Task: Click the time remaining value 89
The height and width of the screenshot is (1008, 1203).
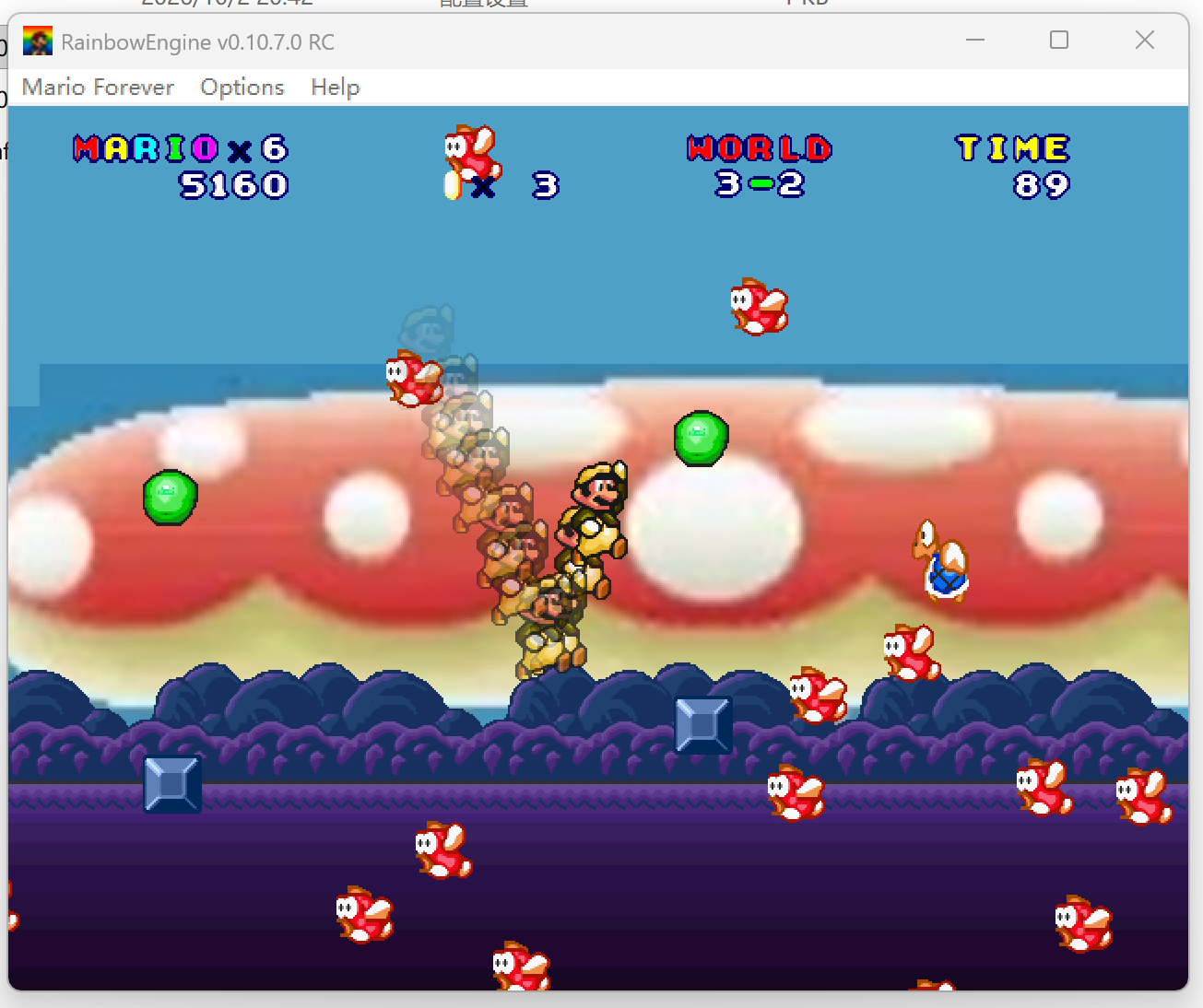Action: (1042, 186)
